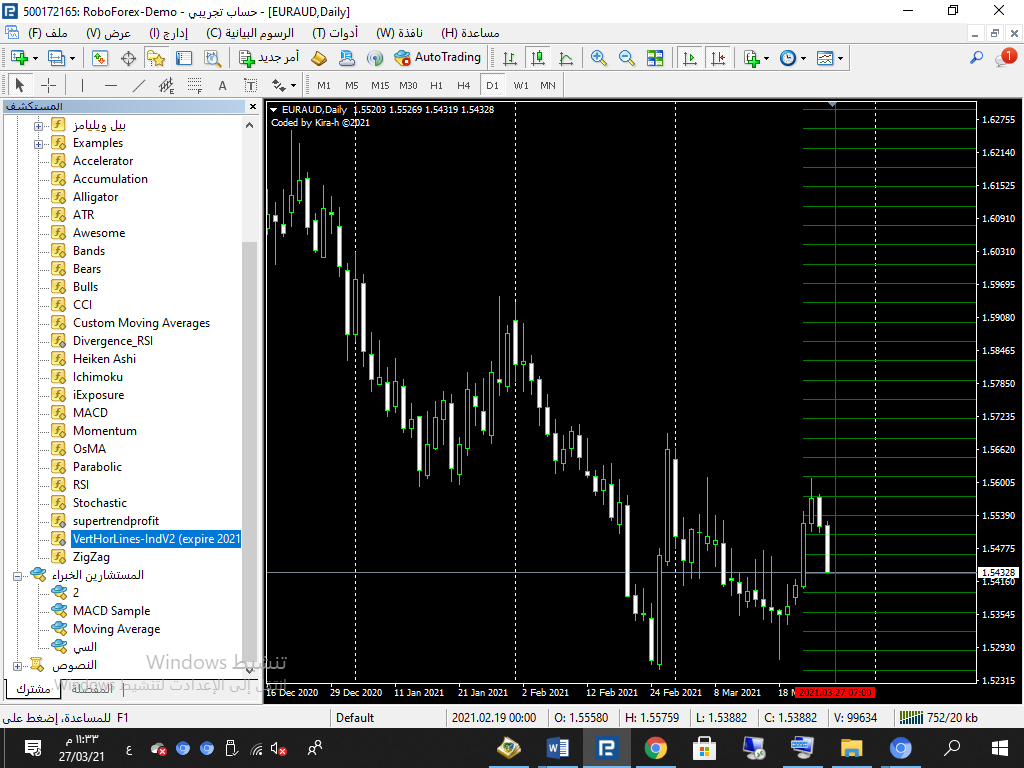Switch chart to line chart type

(566, 58)
